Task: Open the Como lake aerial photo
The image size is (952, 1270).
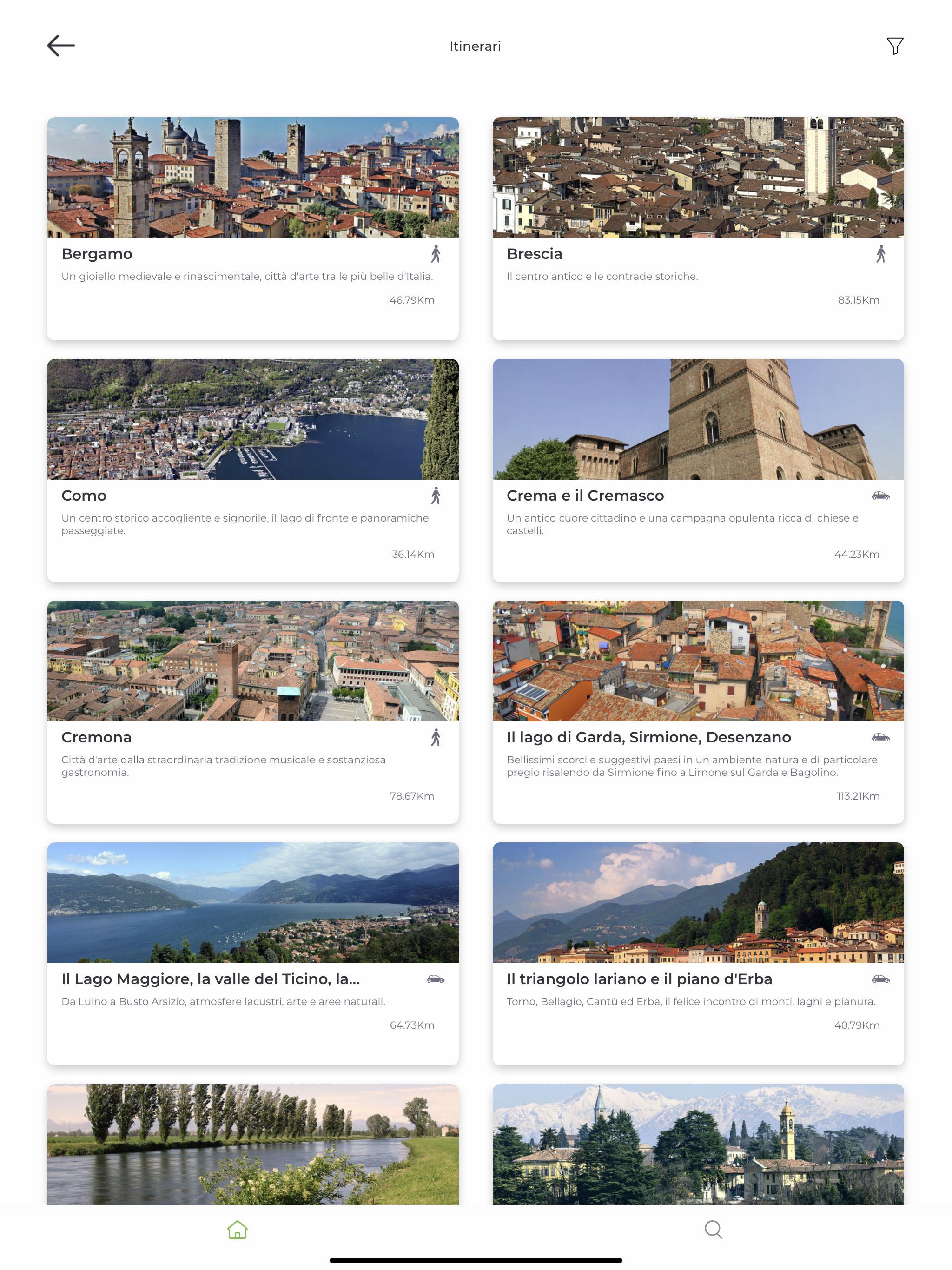Action: [252, 419]
